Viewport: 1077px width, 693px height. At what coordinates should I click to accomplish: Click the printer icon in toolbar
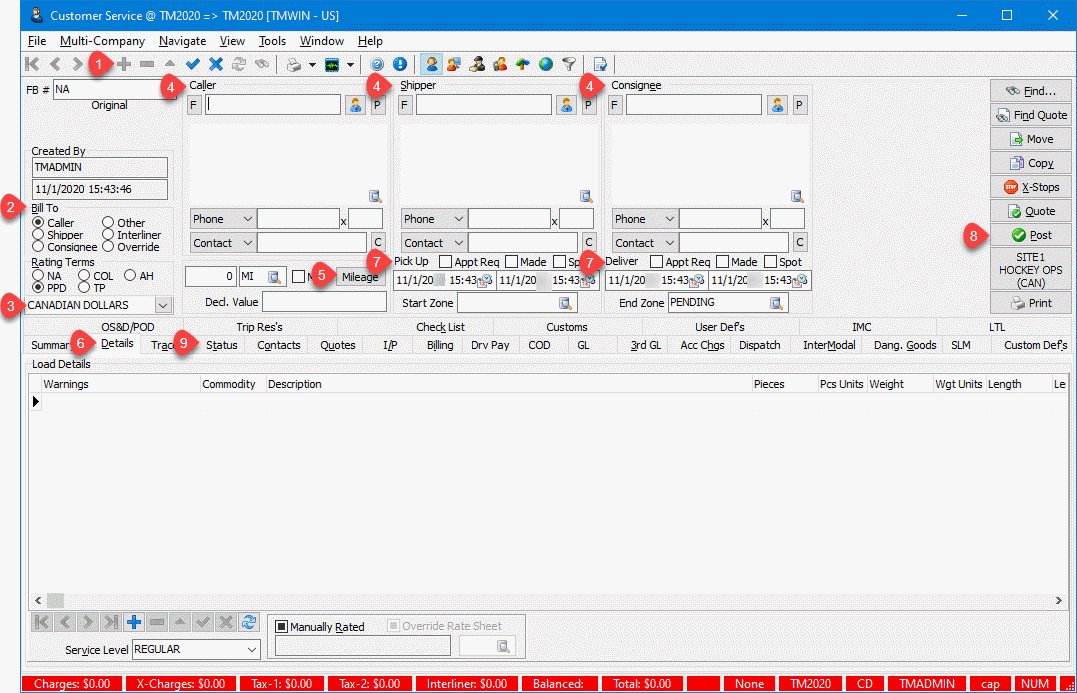293,64
